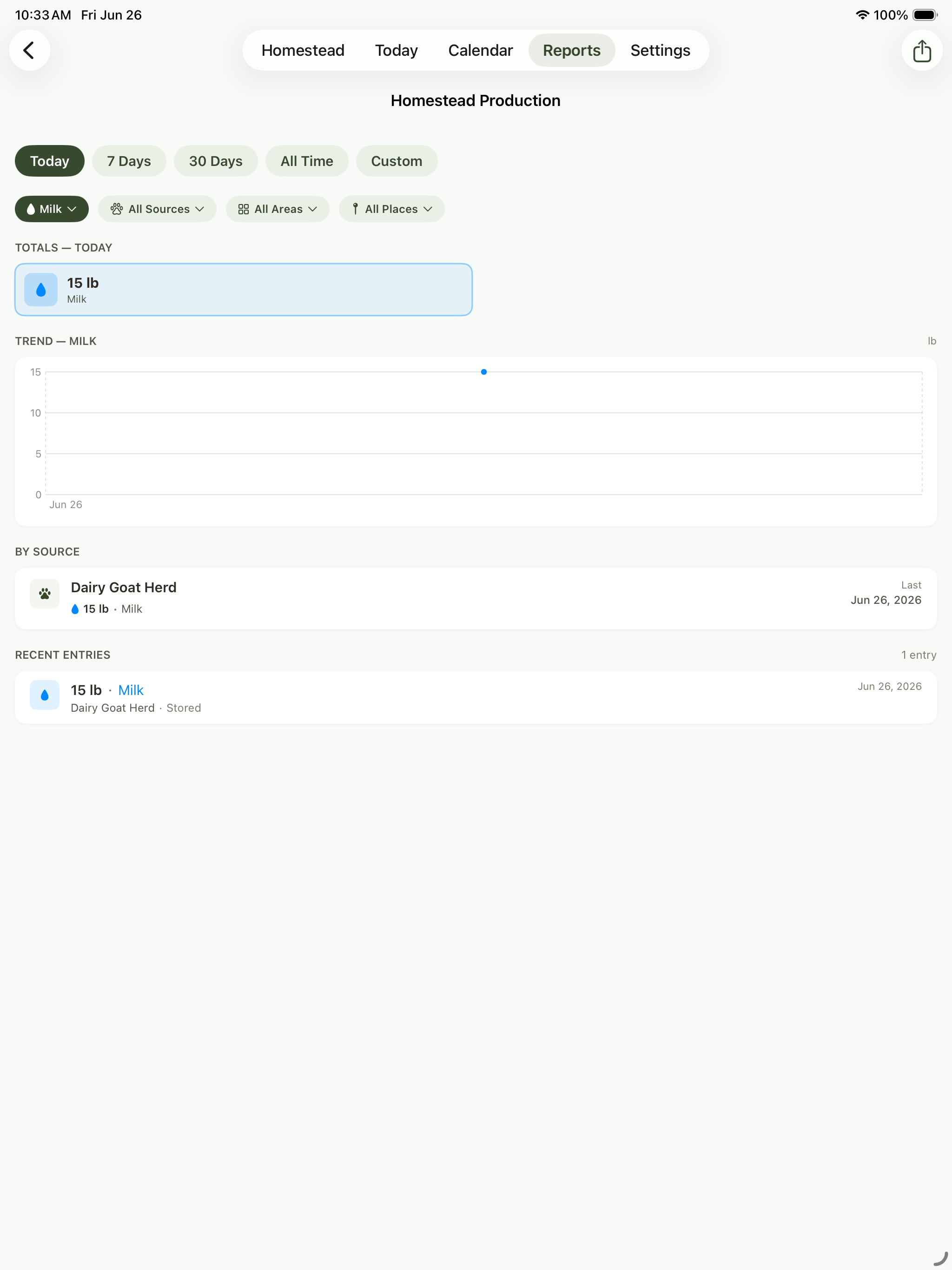Open the blue Milk link in entry
The height and width of the screenshot is (1270, 952).
pos(130,690)
